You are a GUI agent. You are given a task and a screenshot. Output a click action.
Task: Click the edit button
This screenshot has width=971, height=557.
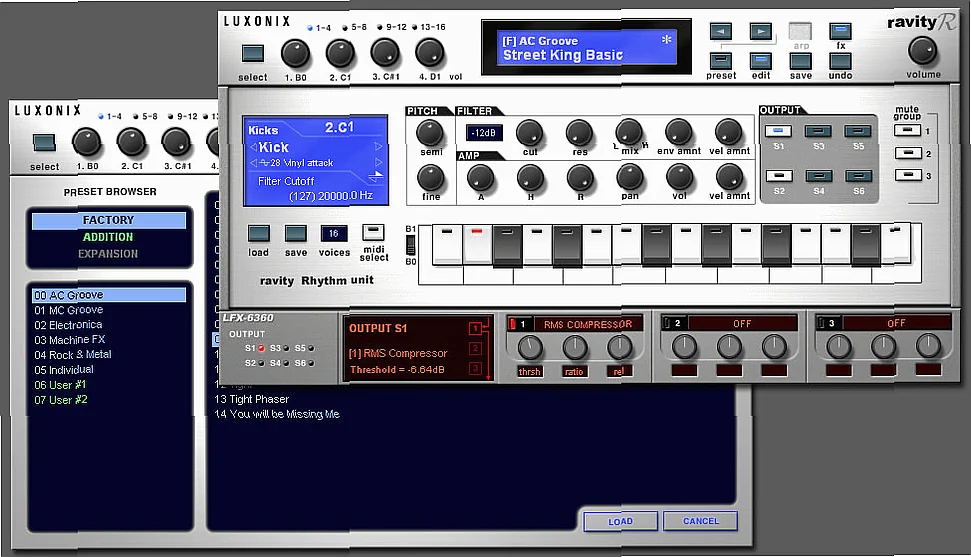click(x=760, y=61)
